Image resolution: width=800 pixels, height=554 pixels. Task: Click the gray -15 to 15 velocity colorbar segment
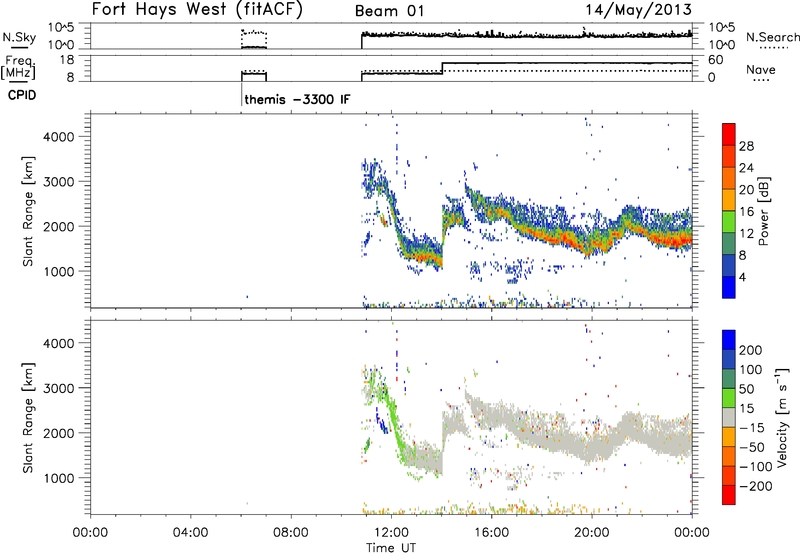[729, 418]
